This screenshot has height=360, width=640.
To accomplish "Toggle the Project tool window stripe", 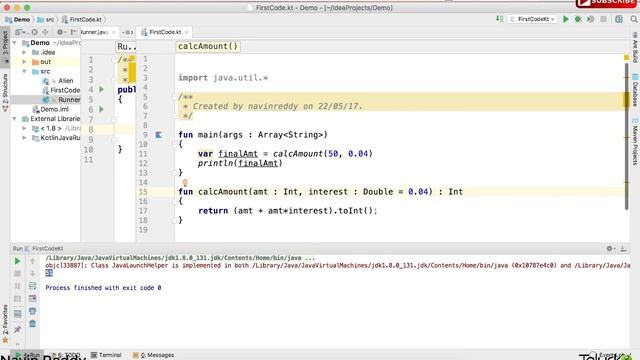I will 5,46.
